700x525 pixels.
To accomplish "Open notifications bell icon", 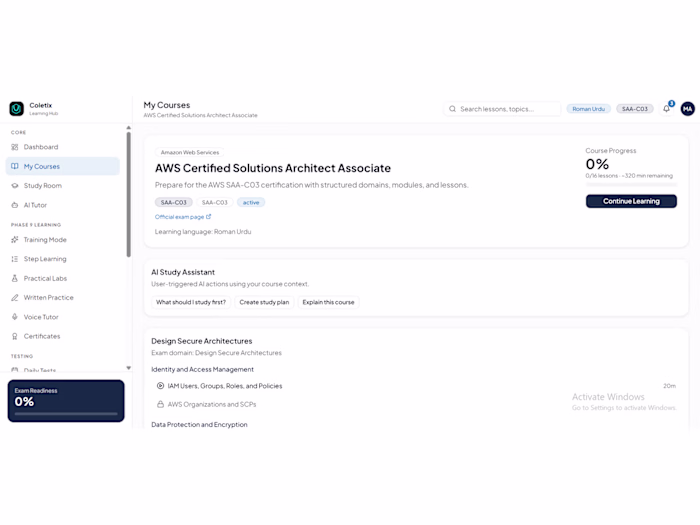I will click(x=667, y=108).
